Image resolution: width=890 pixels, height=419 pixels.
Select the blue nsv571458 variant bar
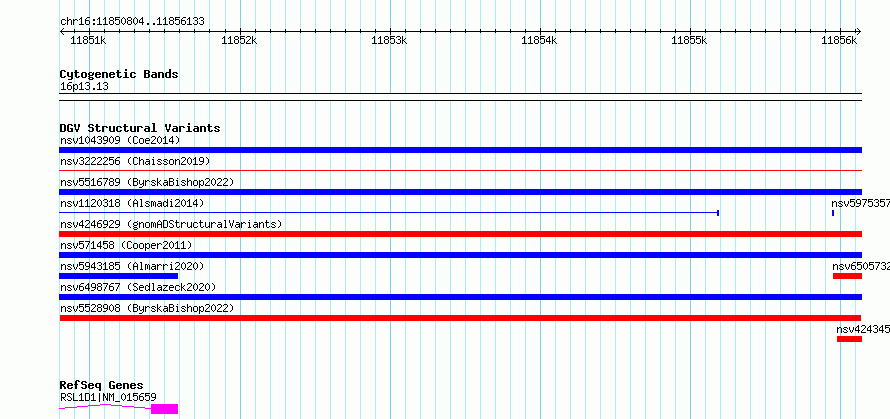(x=460, y=255)
